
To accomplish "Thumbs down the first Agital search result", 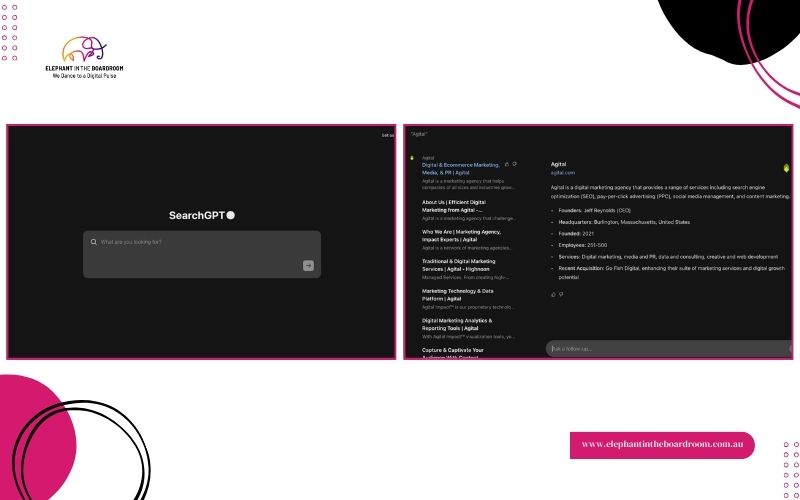I will tap(514, 164).
